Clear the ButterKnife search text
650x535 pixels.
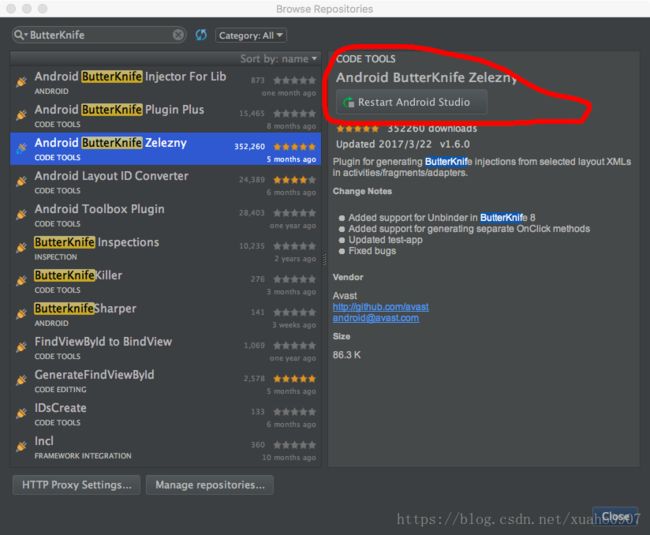pos(178,35)
